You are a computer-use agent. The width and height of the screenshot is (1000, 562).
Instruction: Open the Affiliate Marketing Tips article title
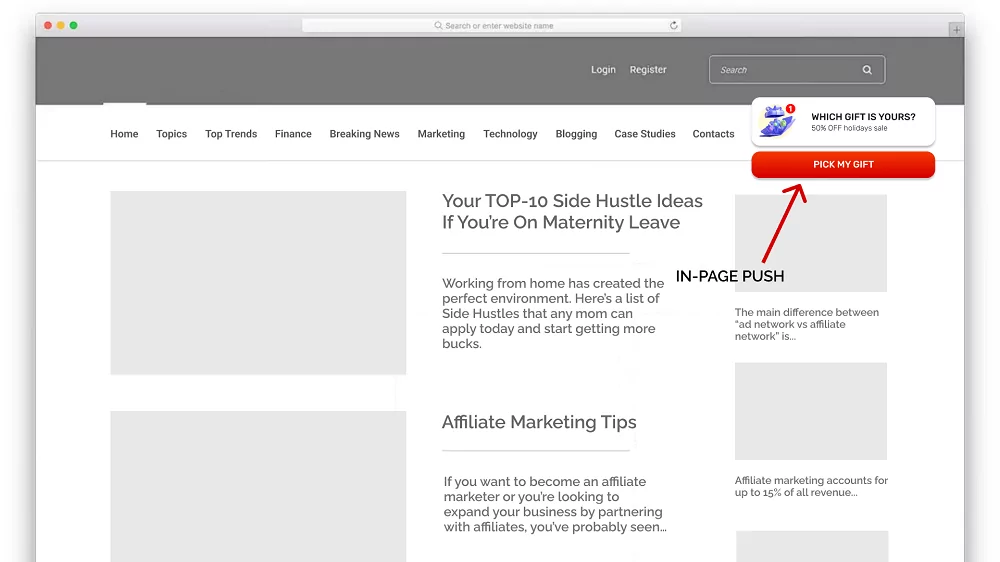539,422
